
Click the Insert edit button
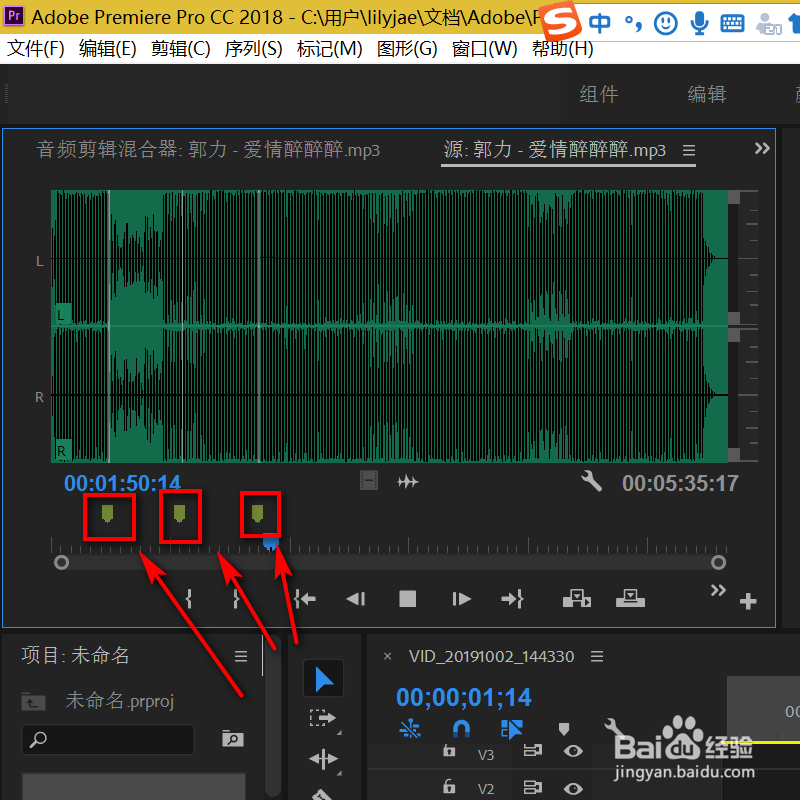577,598
